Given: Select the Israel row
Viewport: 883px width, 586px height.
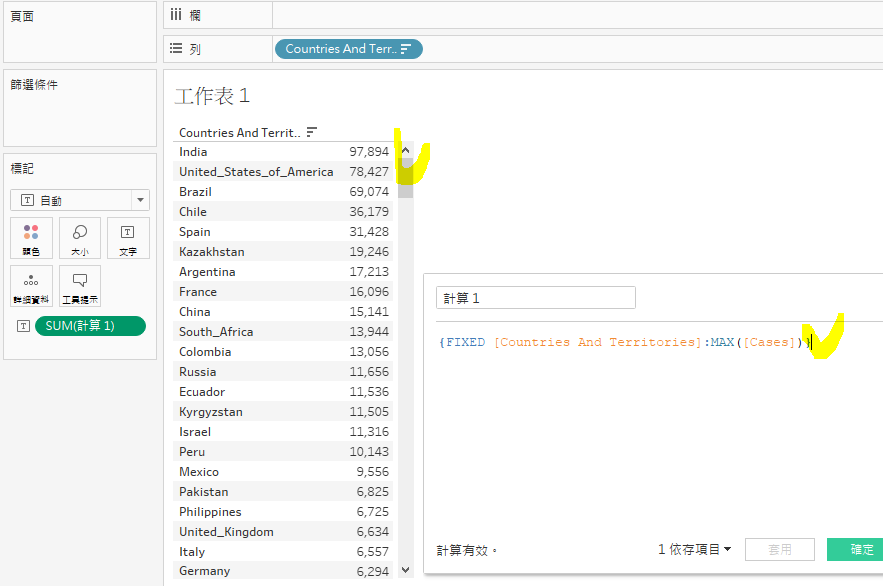Looking at the screenshot, I should (x=283, y=432).
